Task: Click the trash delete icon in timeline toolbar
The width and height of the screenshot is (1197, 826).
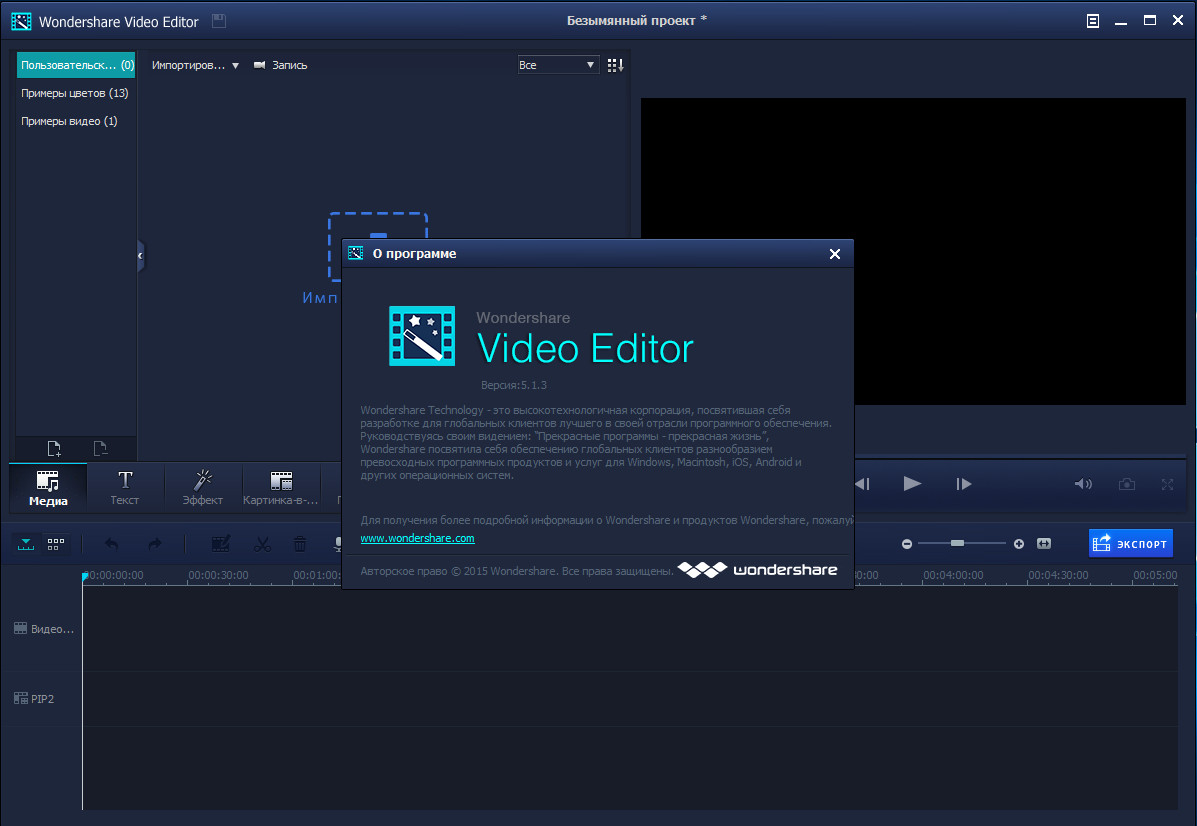Action: pos(300,544)
